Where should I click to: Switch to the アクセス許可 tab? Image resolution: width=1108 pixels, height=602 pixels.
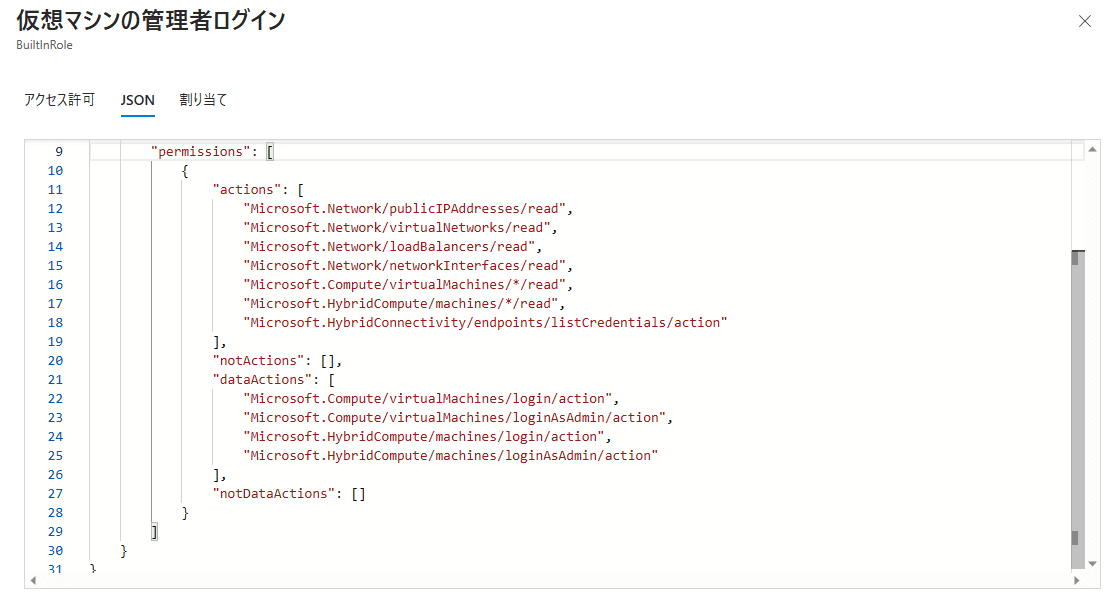[59, 100]
